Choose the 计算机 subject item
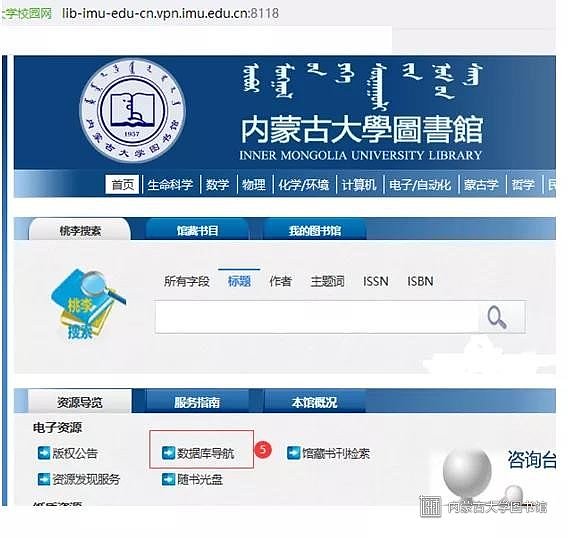 359,185
